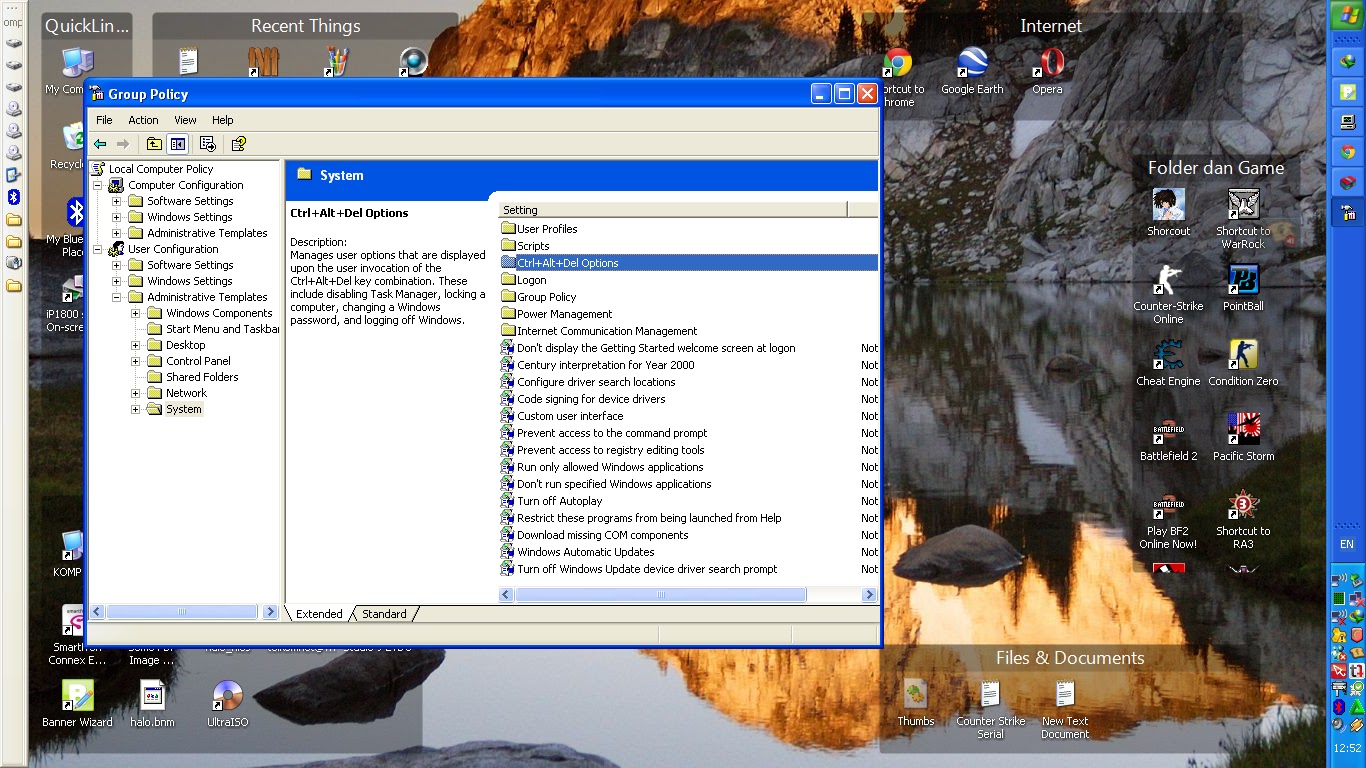1366x768 pixels.
Task: Select Download missing COM components setting
Action: pyautogui.click(x=602, y=535)
